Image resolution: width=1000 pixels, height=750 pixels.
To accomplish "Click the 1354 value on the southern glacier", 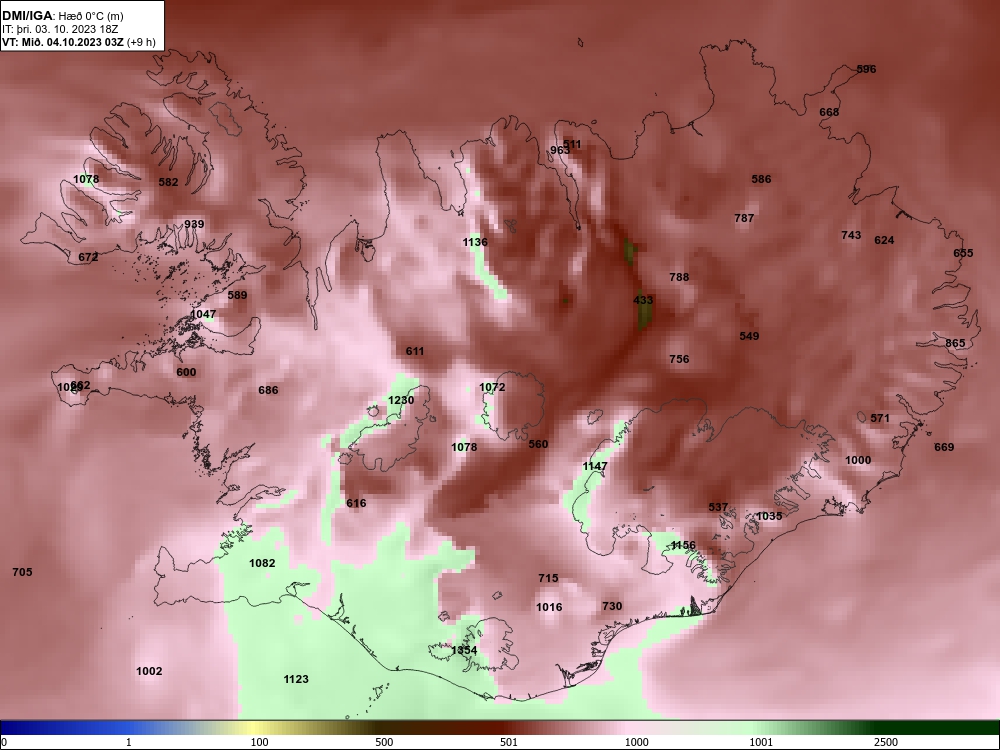I will [x=464, y=651].
